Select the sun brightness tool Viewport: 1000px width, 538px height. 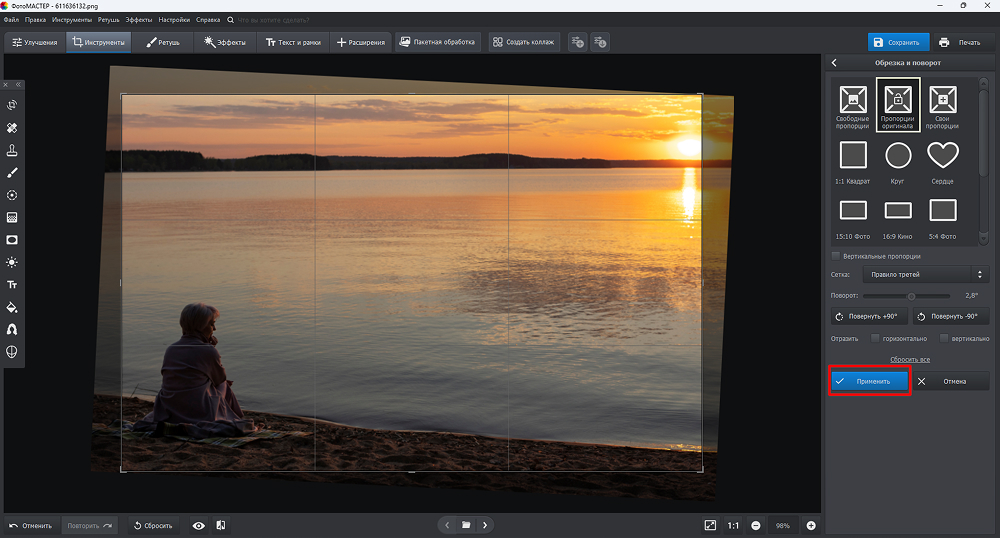pos(11,262)
